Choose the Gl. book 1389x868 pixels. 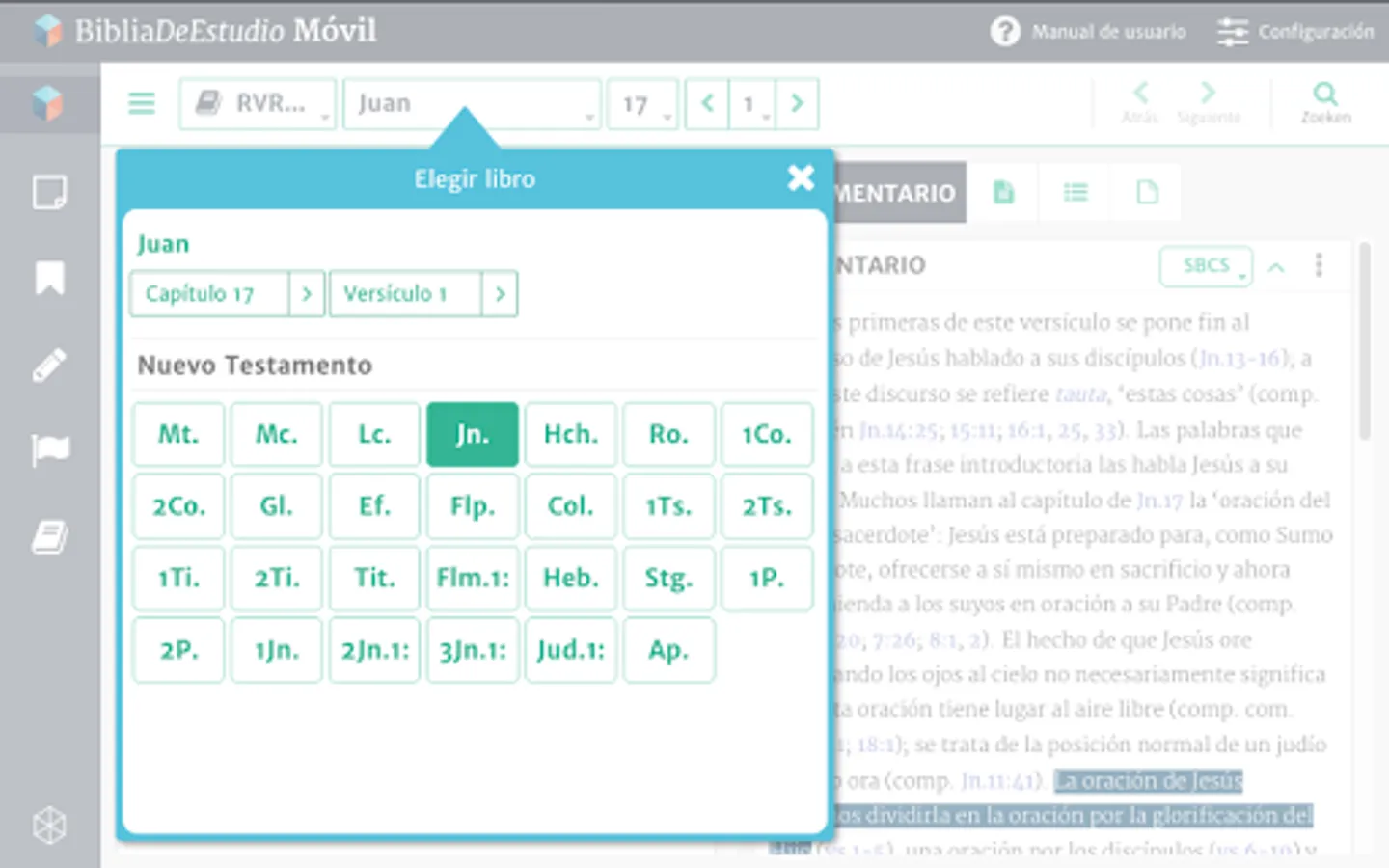tap(277, 505)
